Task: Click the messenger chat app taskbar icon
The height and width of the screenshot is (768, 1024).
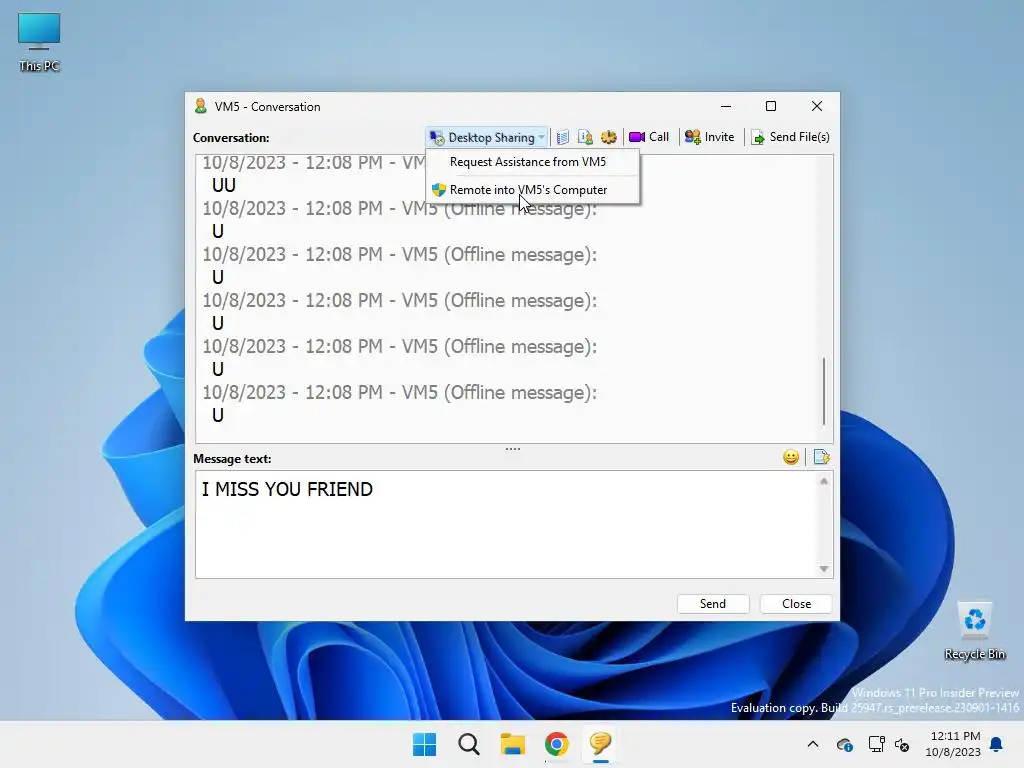Action: (600, 744)
